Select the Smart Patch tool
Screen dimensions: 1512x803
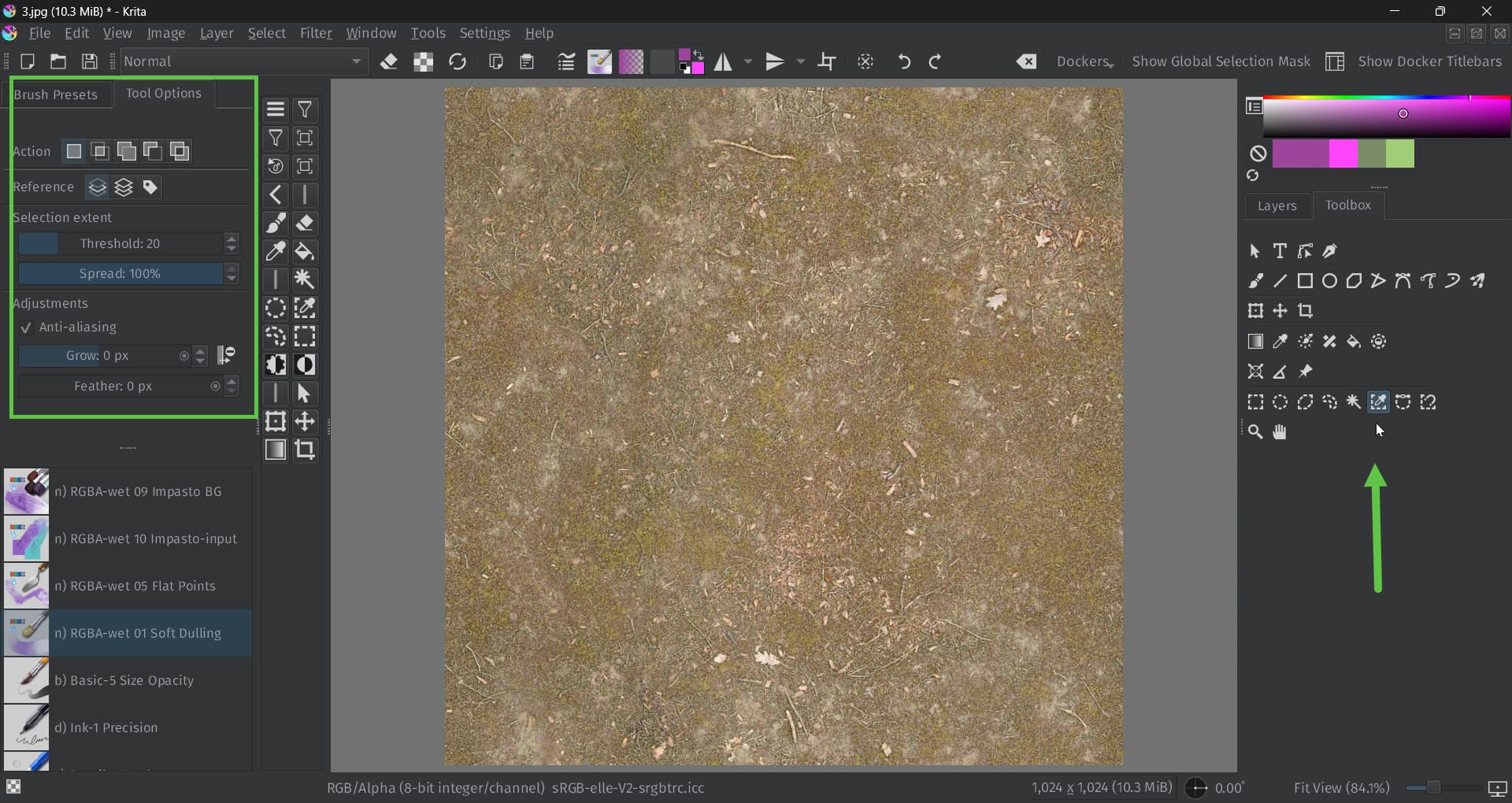click(1329, 342)
